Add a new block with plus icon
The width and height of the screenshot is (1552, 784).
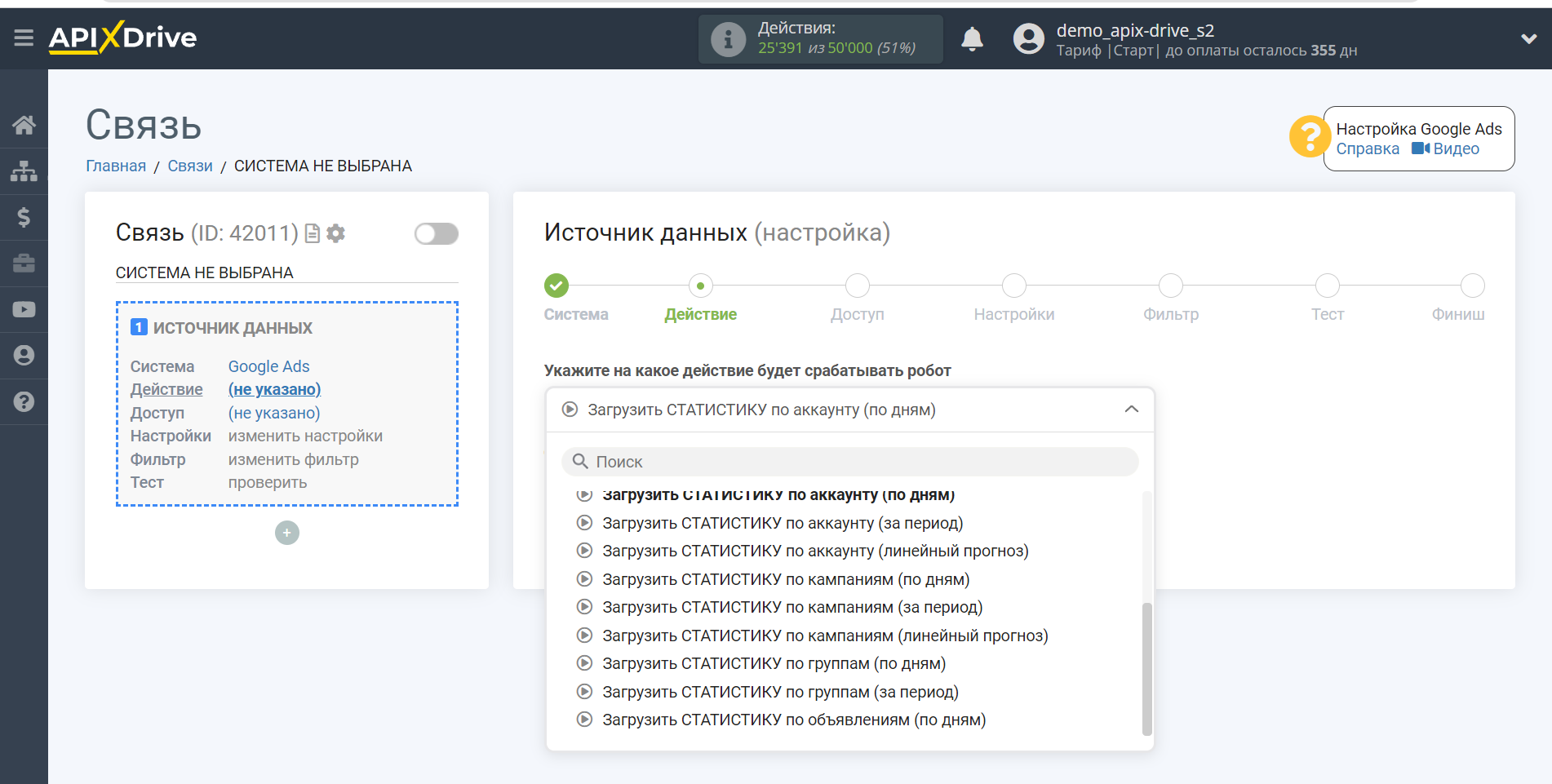(286, 533)
